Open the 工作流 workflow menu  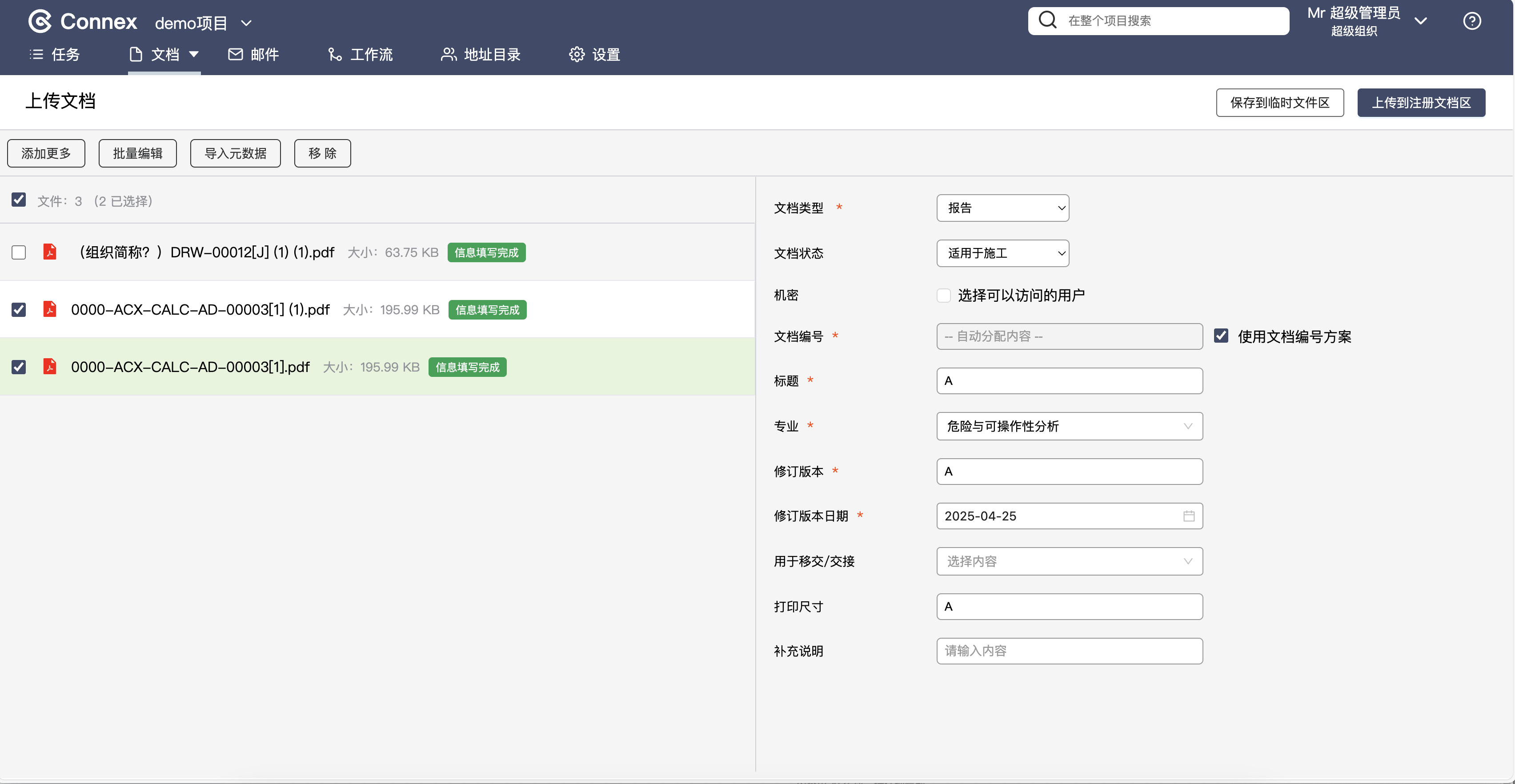(360, 54)
